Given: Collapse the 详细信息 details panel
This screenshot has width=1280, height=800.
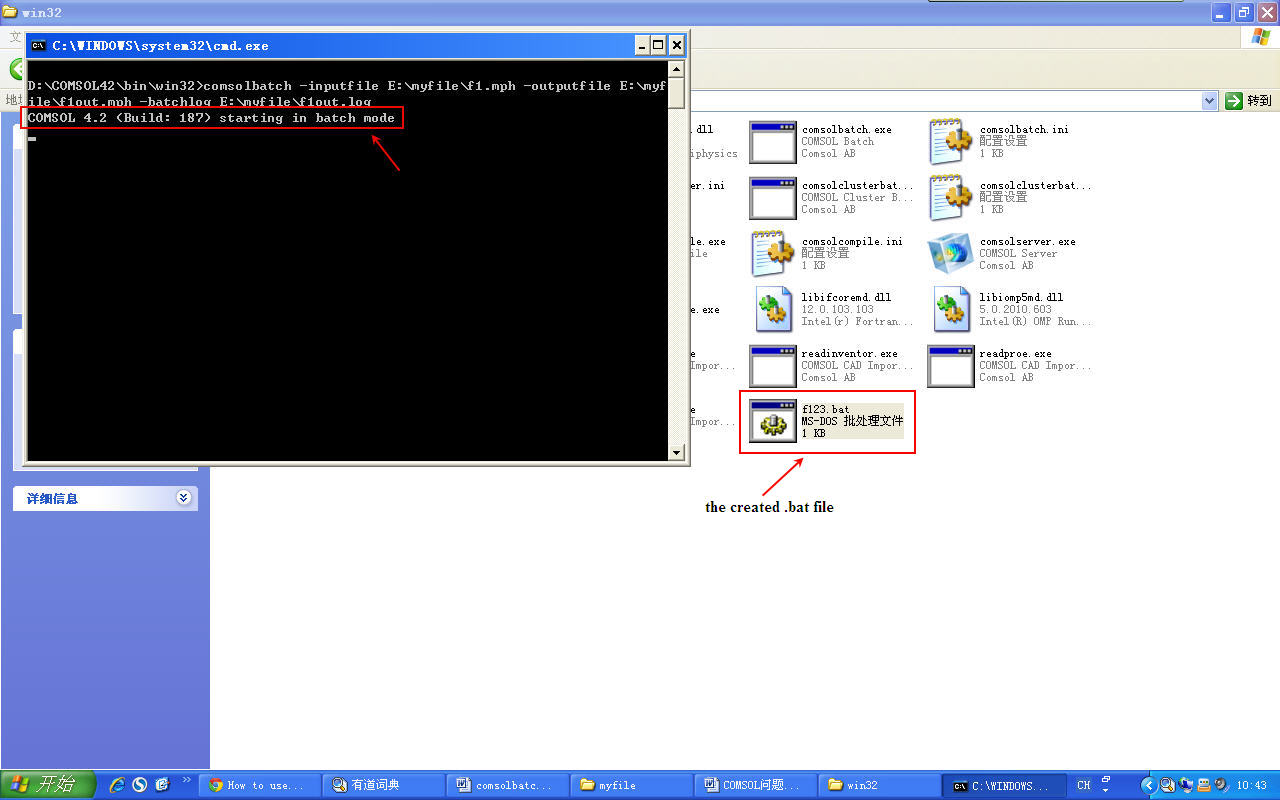Looking at the screenshot, I should (183, 498).
